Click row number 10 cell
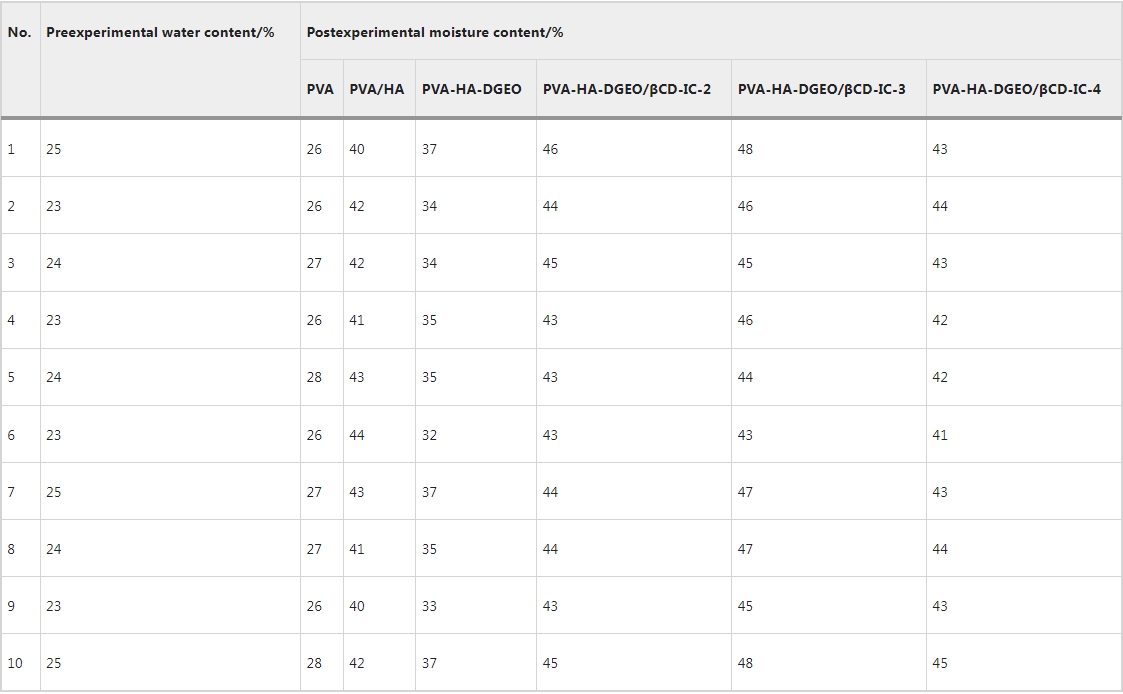The image size is (1123, 694). tap(16, 663)
